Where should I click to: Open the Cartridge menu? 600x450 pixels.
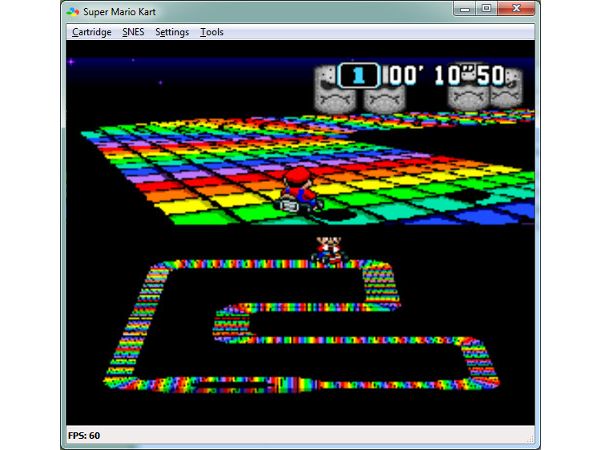(91, 32)
